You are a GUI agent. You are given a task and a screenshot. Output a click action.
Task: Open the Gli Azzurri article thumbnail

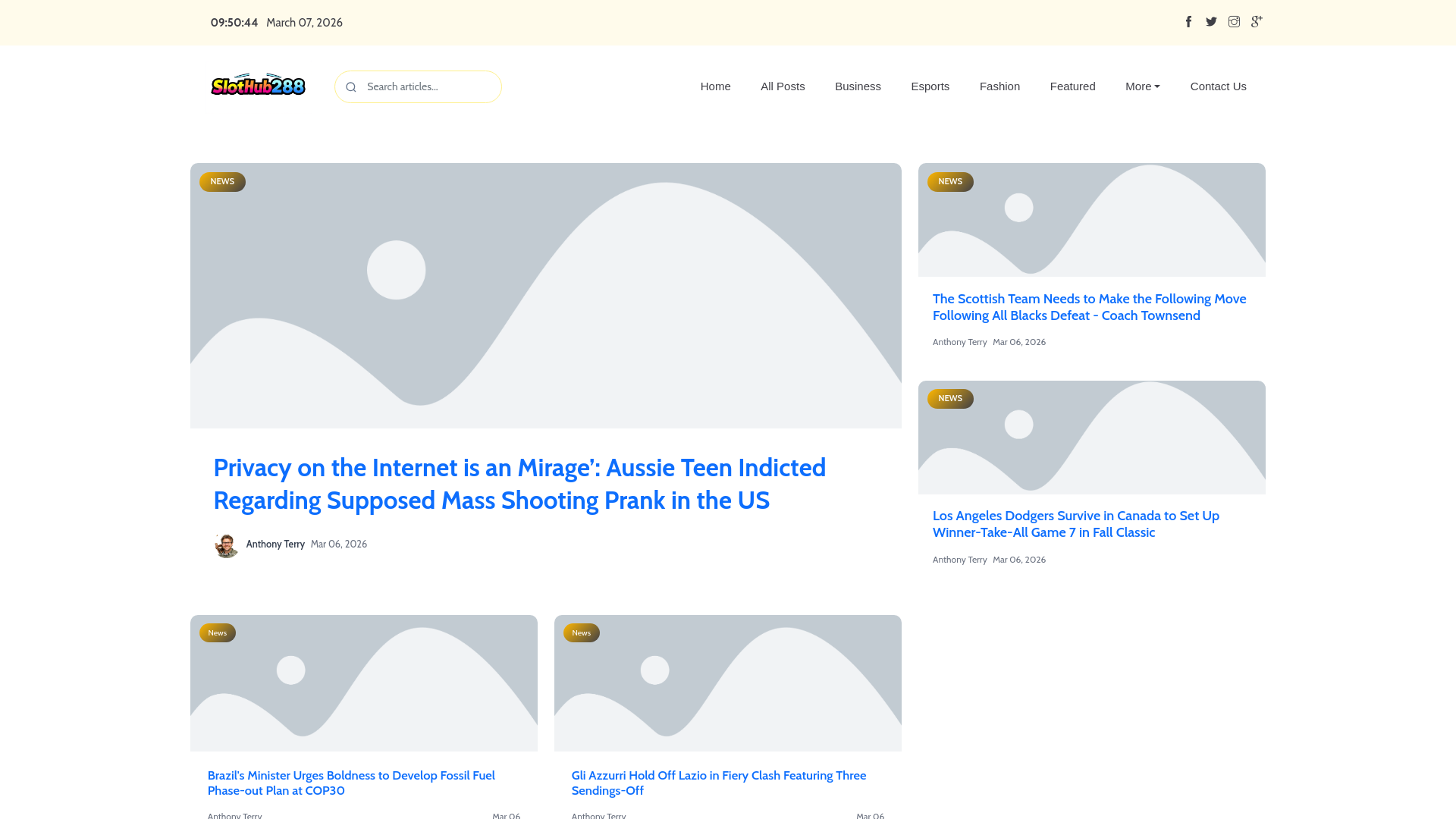(728, 683)
